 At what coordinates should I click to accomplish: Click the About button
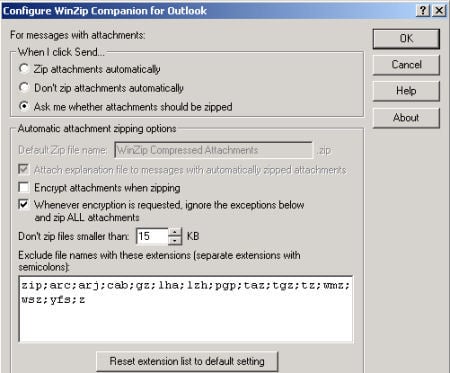(x=406, y=118)
